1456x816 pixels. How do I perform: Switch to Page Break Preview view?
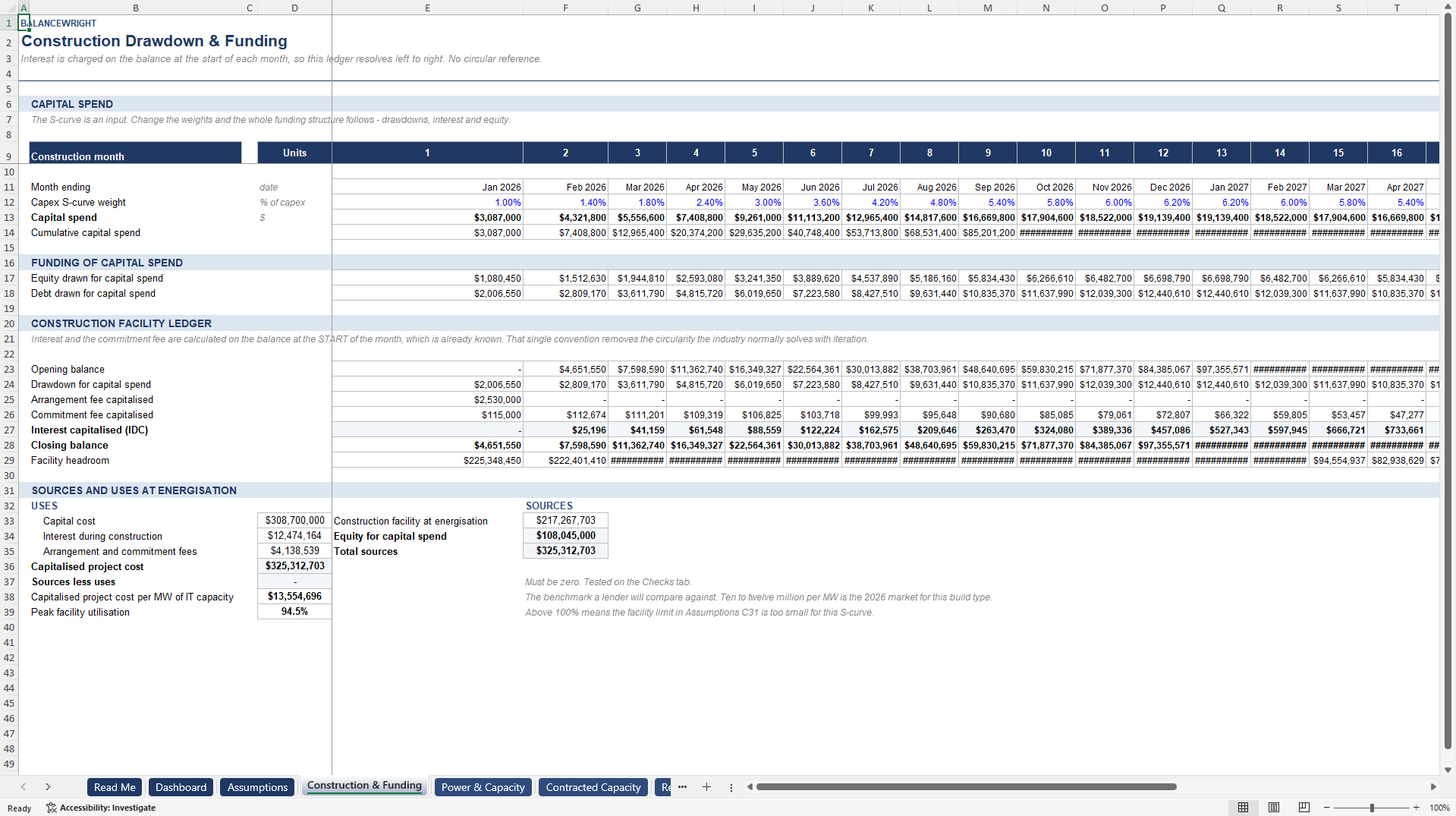pyautogui.click(x=1304, y=808)
